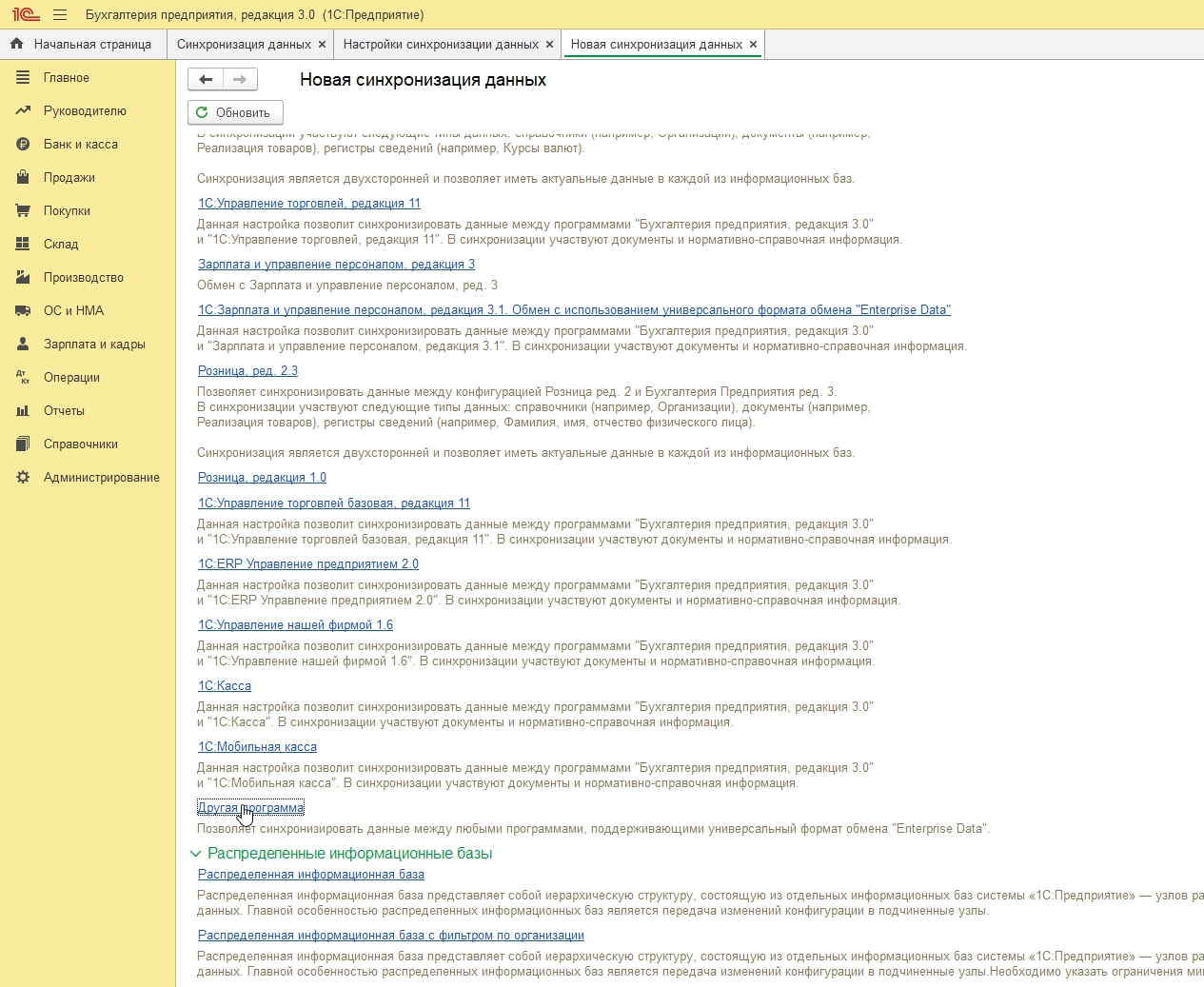Open the hamburger main menu icon
This screenshot has width=1204, height=987.
point(60,15)
